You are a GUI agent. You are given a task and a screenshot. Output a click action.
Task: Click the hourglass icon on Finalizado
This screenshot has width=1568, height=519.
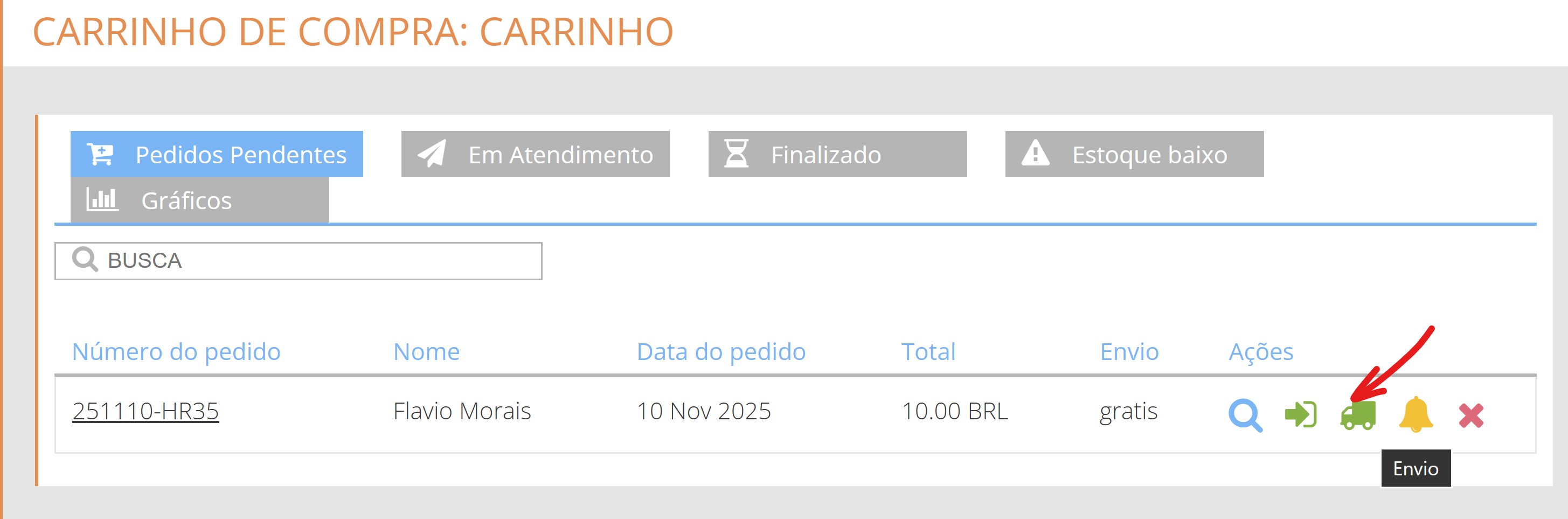pyautogui.click(x=736, y=154)
